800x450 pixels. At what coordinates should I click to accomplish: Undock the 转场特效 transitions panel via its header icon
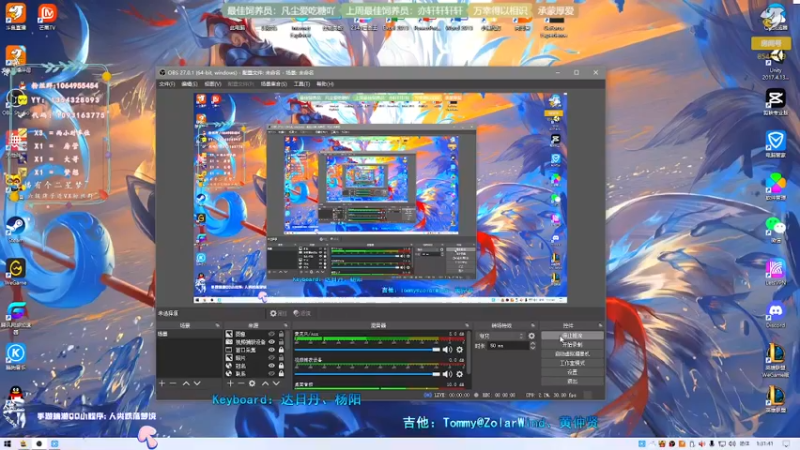(533, 326)
